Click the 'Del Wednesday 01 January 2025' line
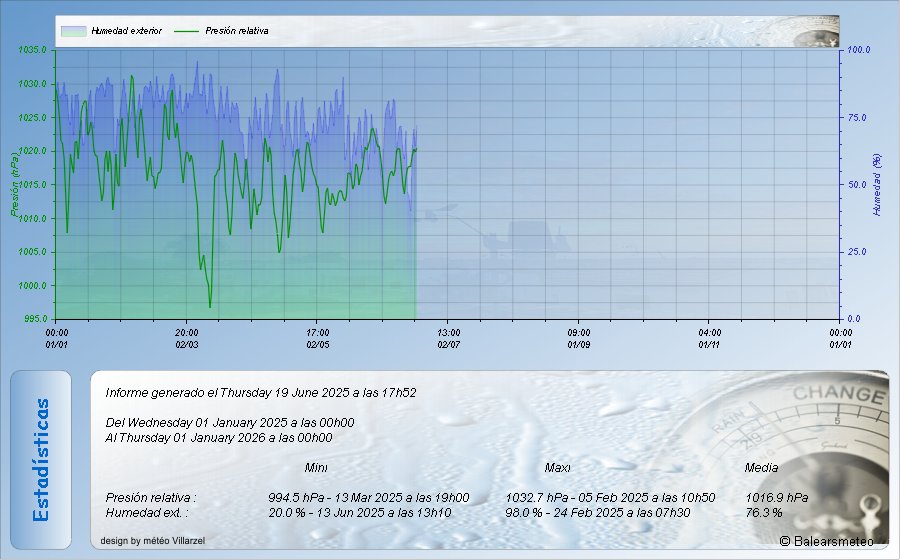Screen dimensions: 900x560 pos(230,423)
